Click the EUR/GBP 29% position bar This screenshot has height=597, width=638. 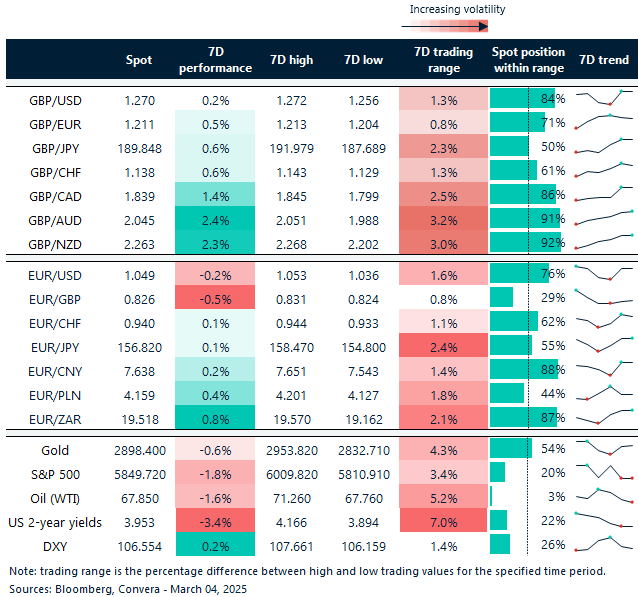[x=501, y=297]
